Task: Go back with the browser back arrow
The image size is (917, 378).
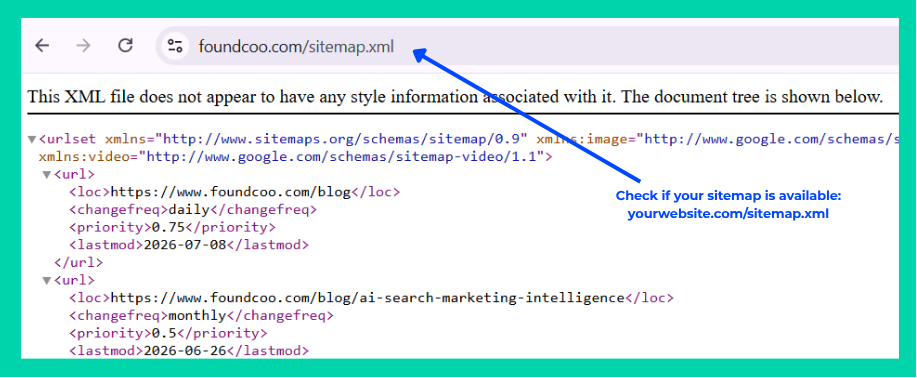Action: coord(42,46)
